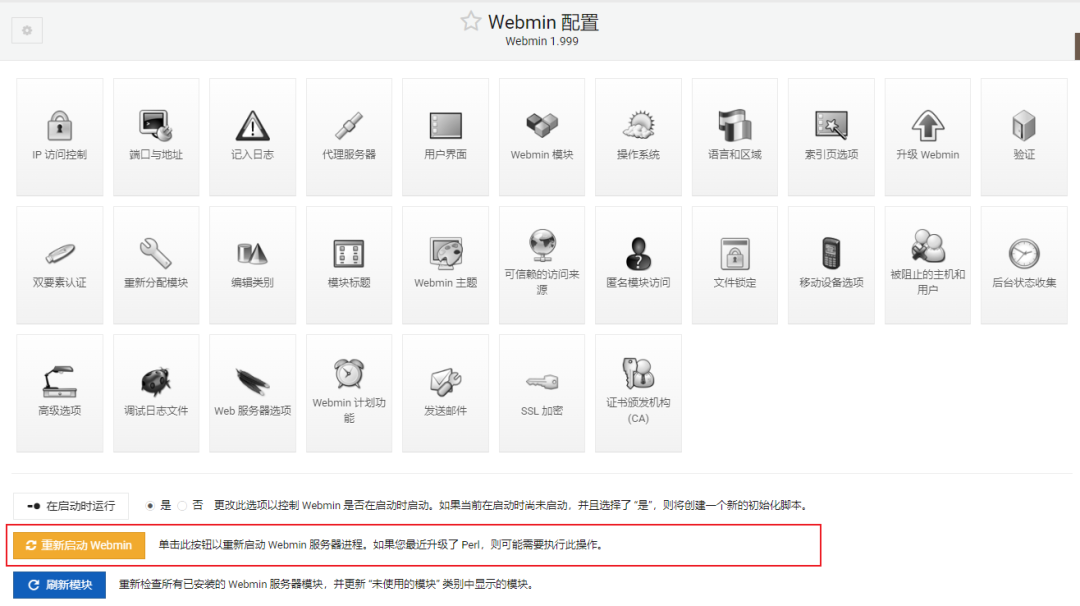Open 验证 settings

(x=1024, y=137)
